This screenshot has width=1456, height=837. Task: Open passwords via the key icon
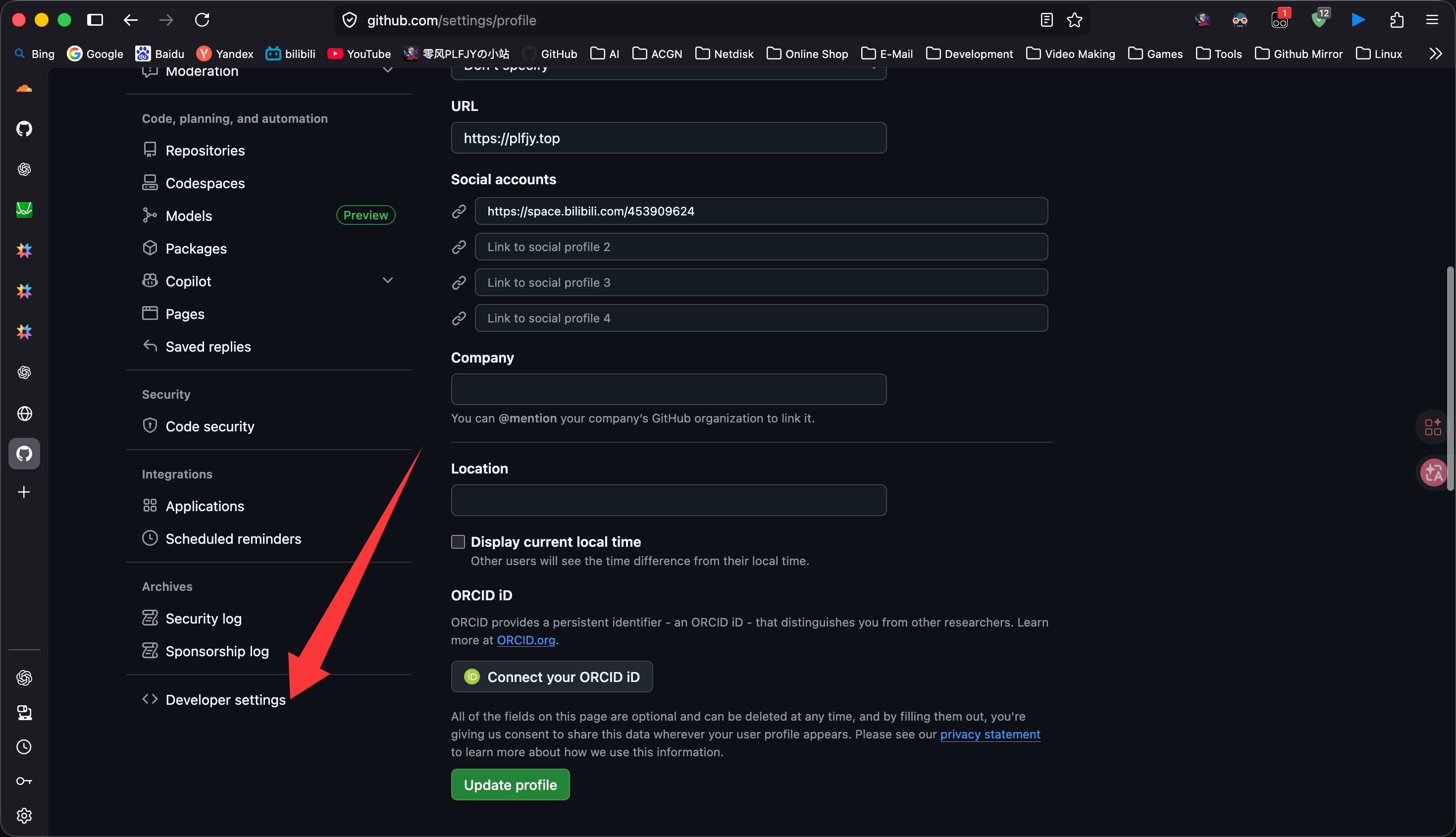[x=24, y=781]
